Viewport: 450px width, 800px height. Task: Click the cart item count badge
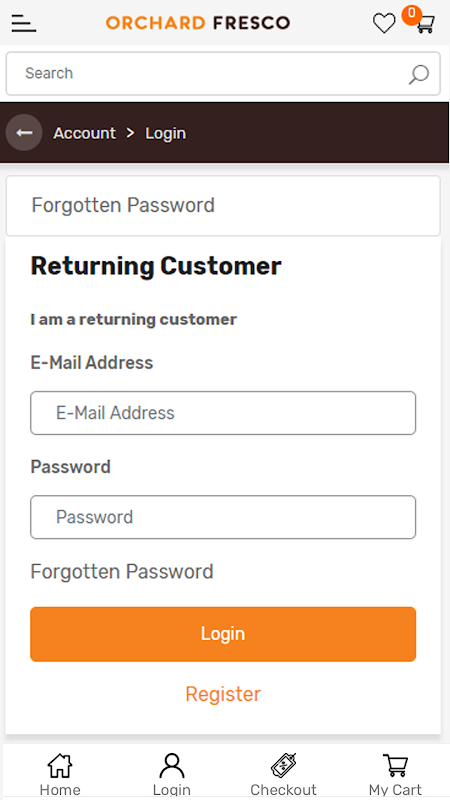[x=411, y=14]
